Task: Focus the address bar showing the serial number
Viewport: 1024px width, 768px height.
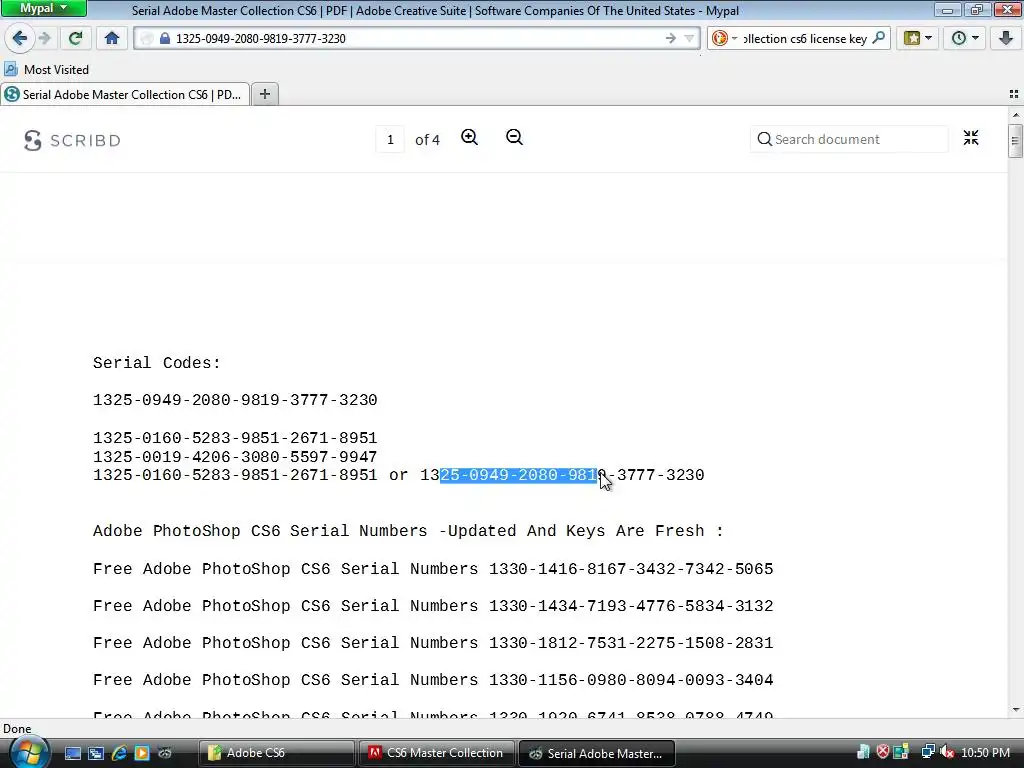Action: pyautogui.click(x=415, y=39)
